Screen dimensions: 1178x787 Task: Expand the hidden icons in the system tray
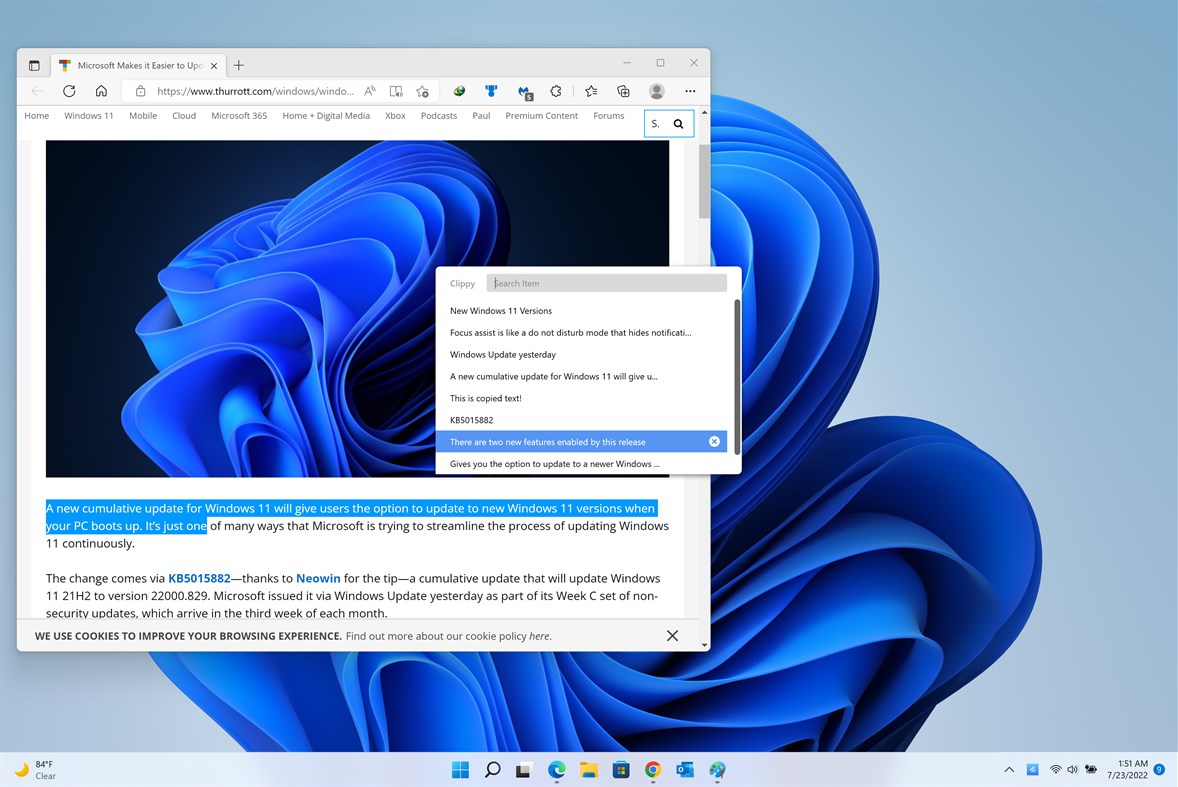[1009, 770]
